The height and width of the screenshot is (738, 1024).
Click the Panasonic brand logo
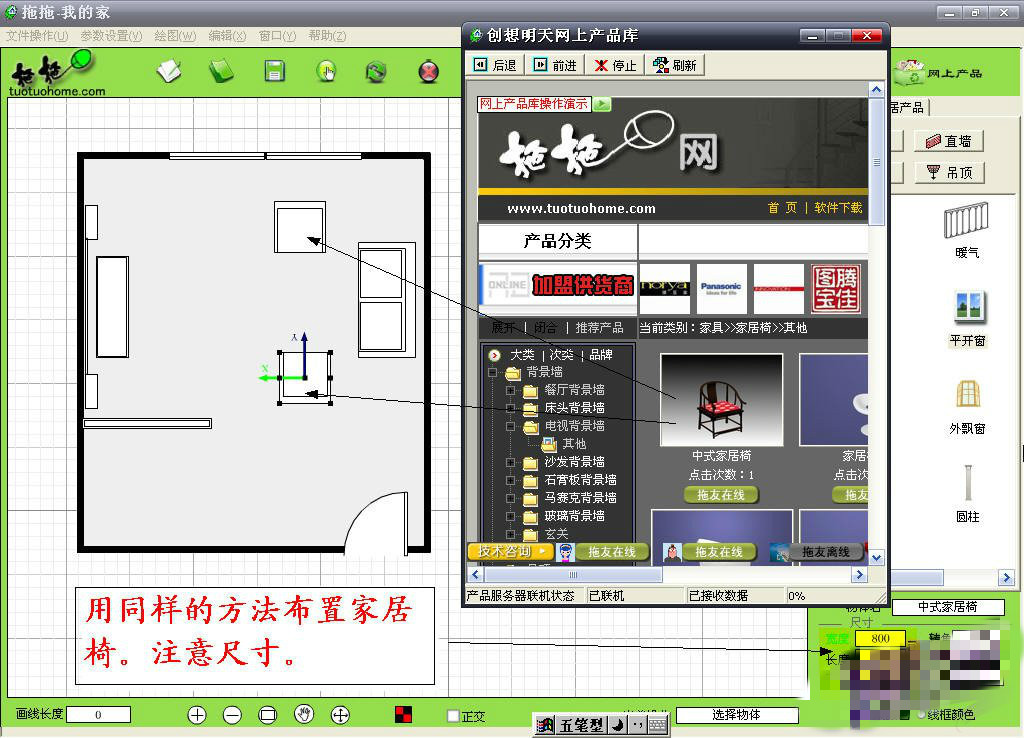(721, 288)
